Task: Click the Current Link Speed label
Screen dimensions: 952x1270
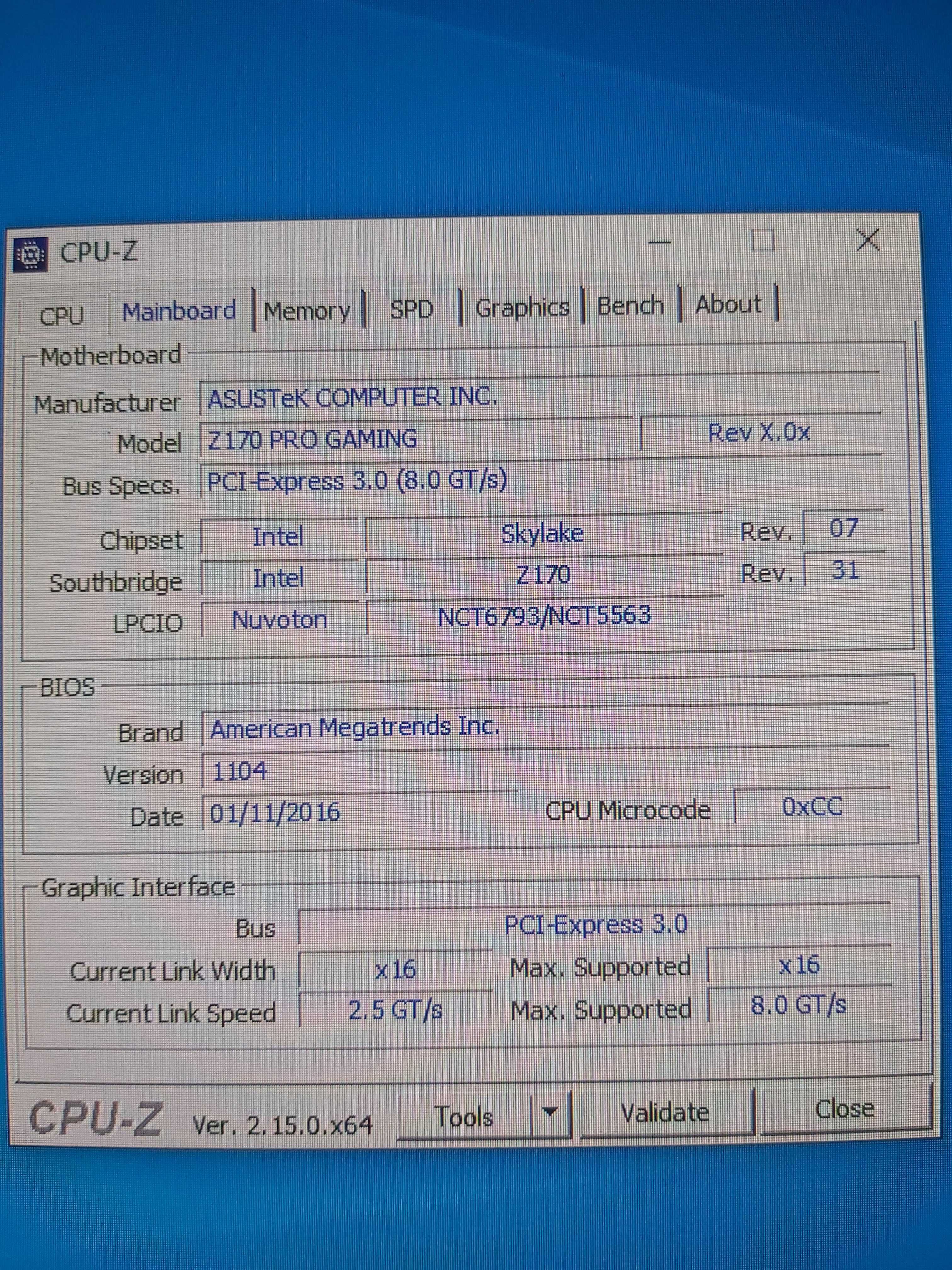Action: pyautogui.click(x=171, y=1014)
